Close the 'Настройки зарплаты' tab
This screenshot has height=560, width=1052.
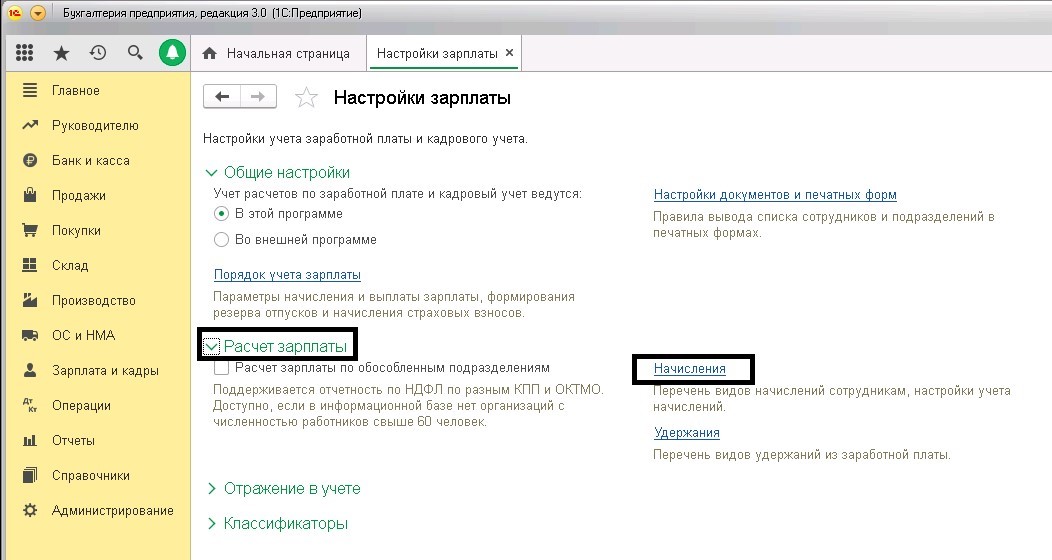point(509,53)
